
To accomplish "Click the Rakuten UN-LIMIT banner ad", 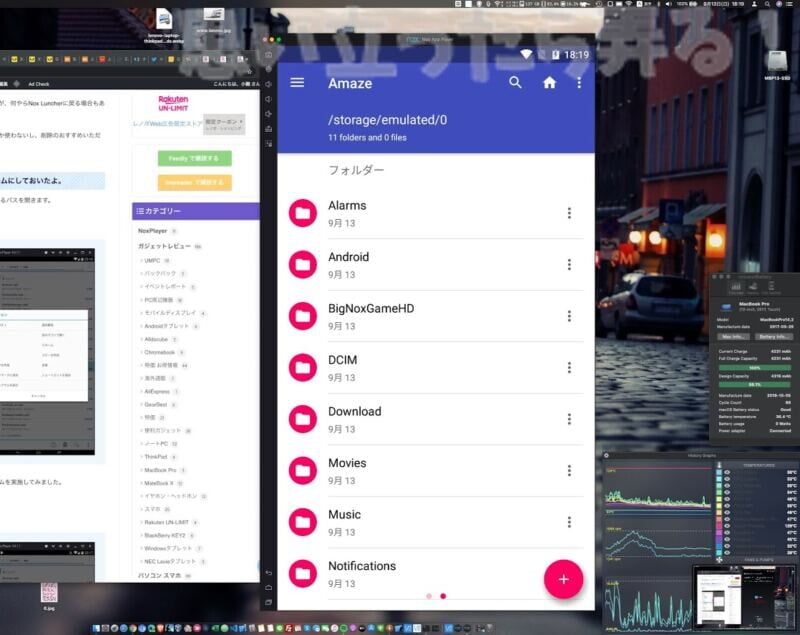I will pyautogui.click(x=173, y=104).
